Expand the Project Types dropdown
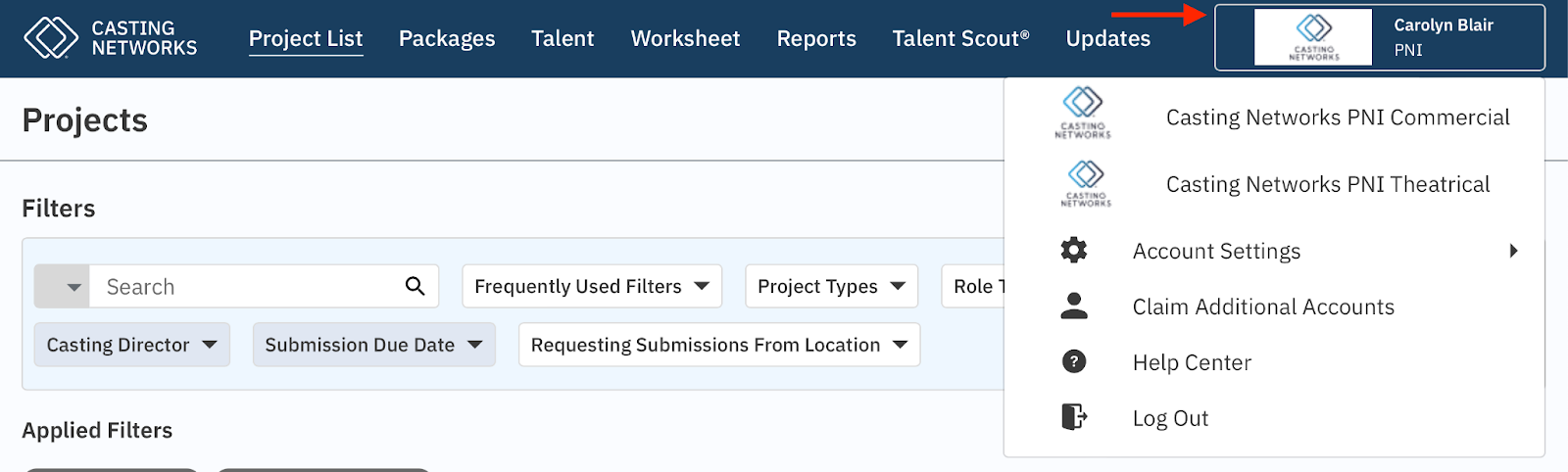The width and height of the screenshot is (1568, 472). (x=831, y=286)
